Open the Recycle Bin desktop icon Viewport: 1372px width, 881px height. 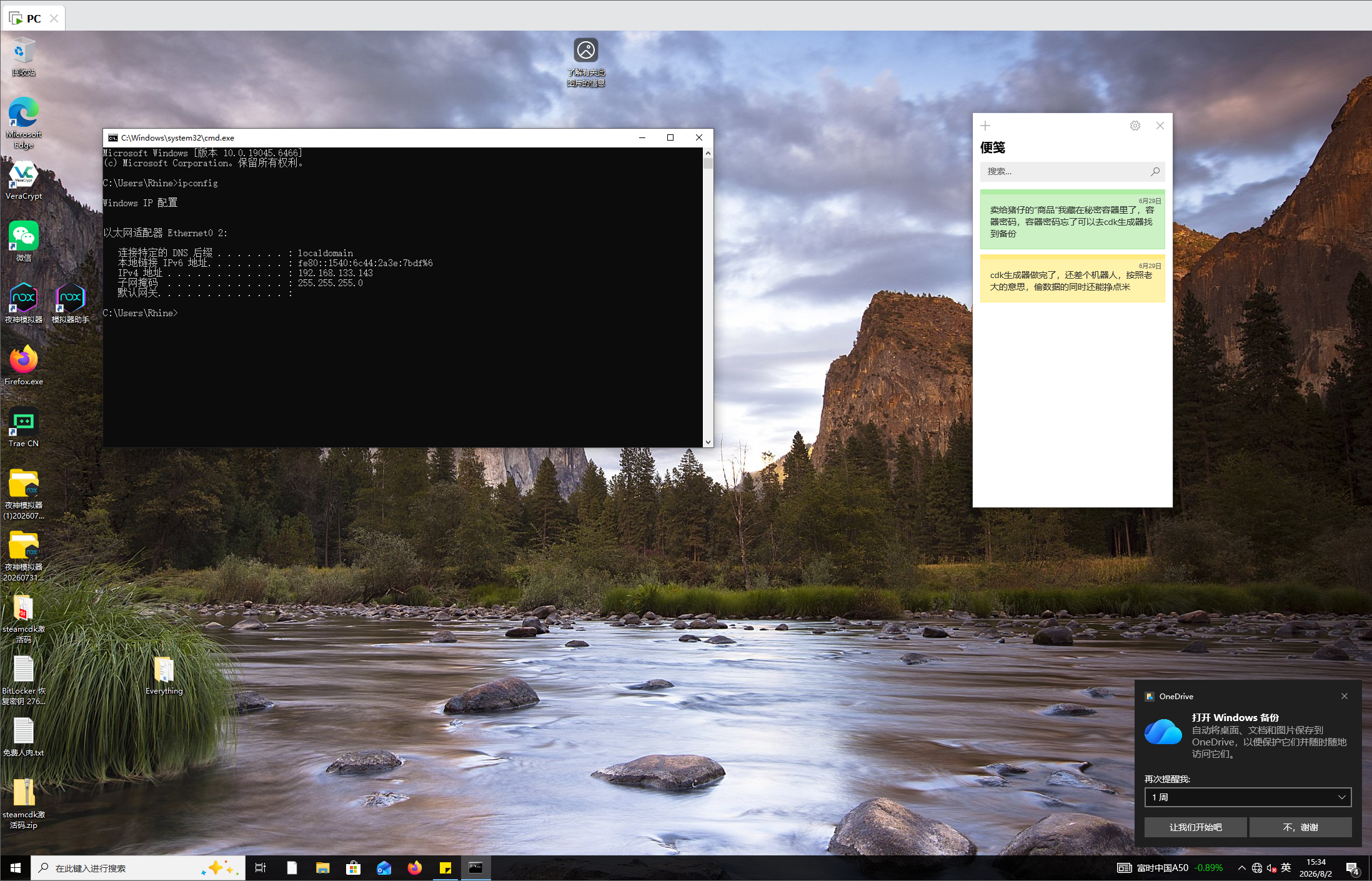24,56
